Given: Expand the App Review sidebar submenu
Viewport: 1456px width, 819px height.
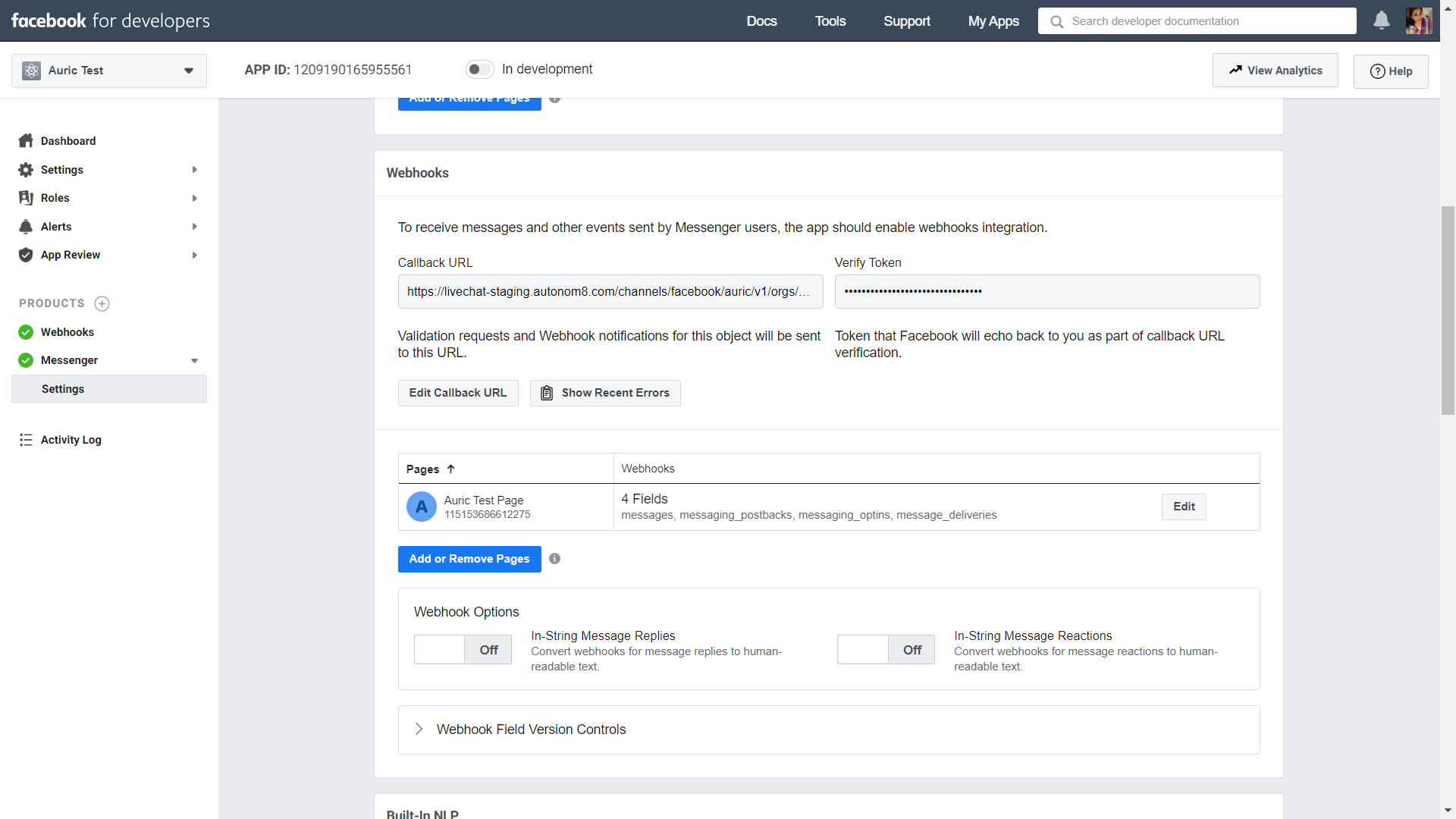Looking at the screenshot, I should [x=195, y=255].
